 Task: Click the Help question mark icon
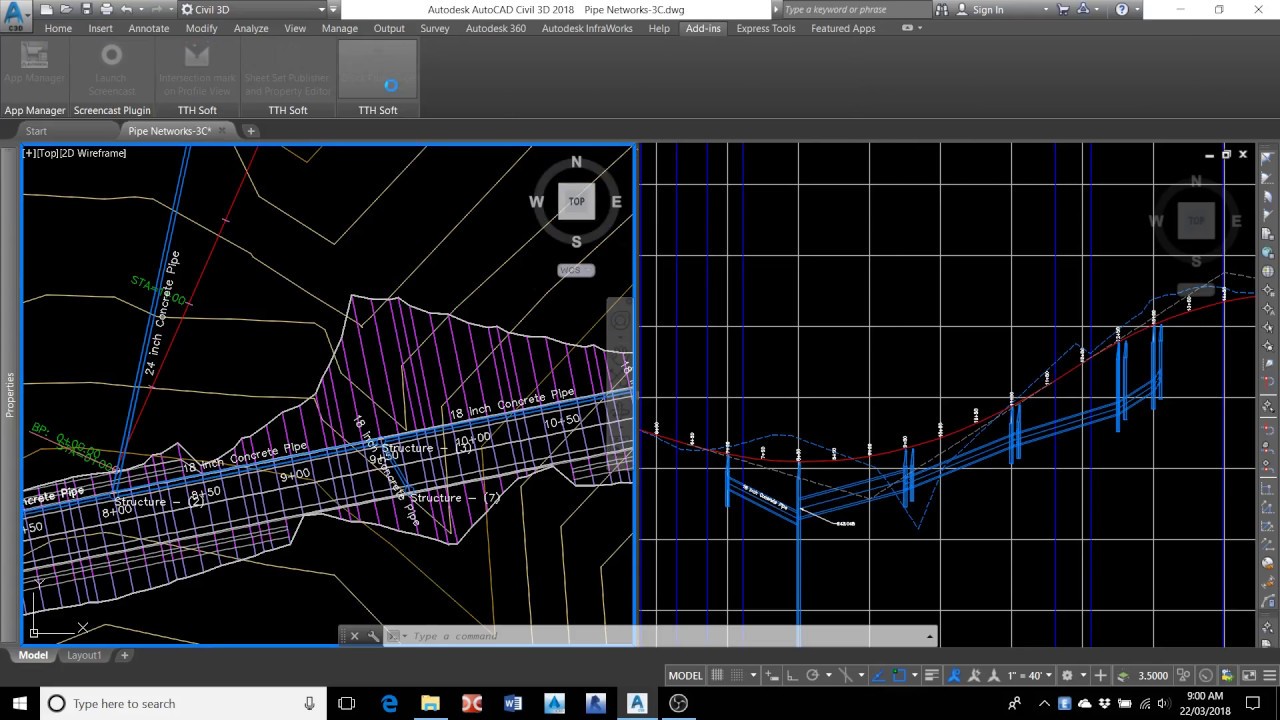pyautogui.click(x=1122, y=9)
